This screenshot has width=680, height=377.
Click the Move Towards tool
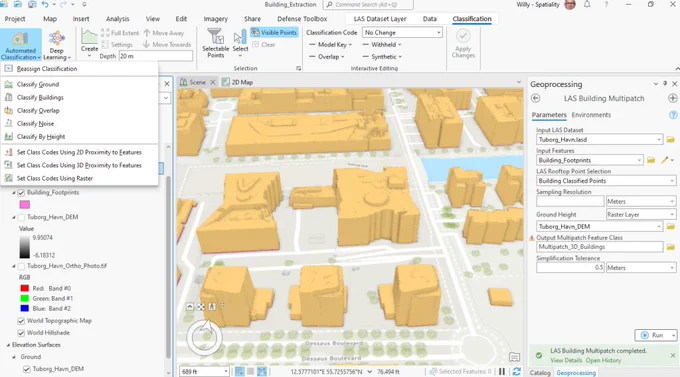[x=167, y=44]
